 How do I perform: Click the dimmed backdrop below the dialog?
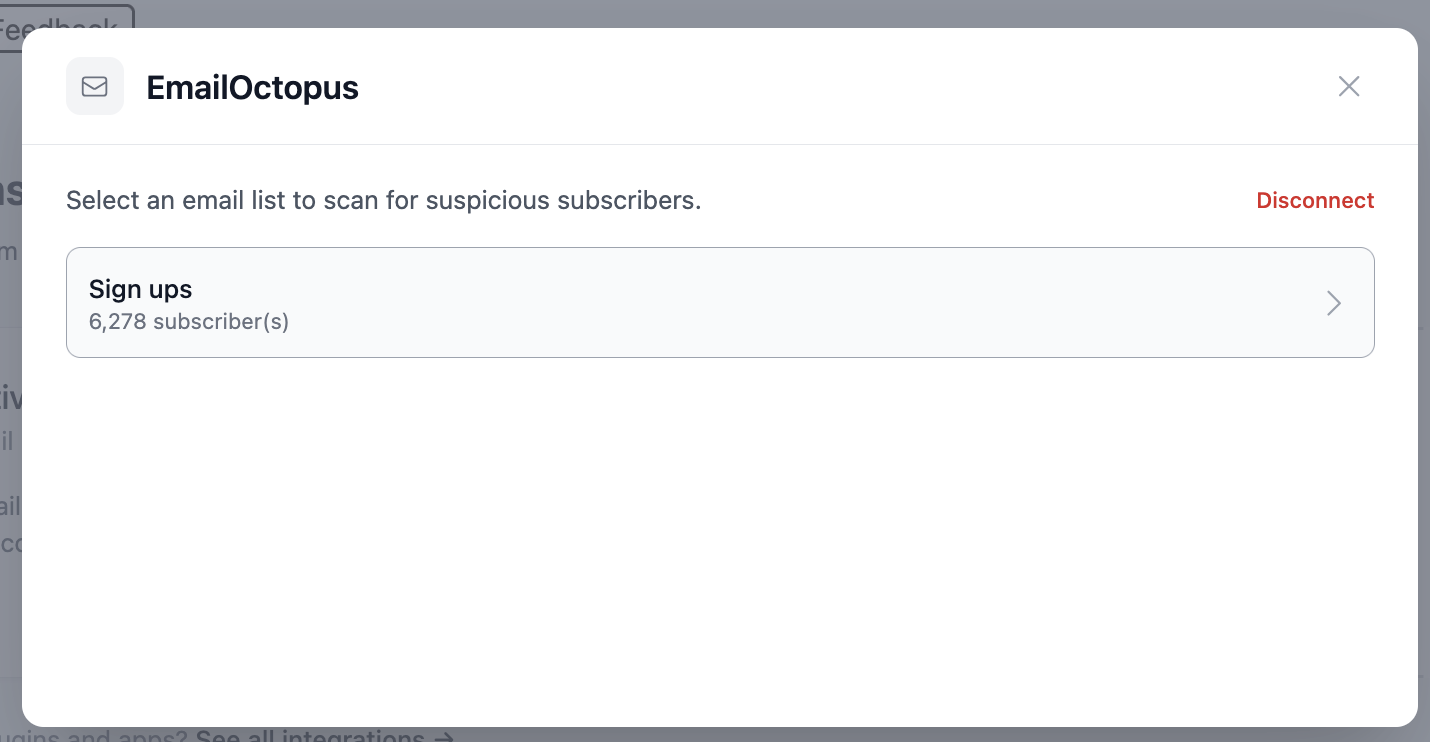click(x=900, y=735)
